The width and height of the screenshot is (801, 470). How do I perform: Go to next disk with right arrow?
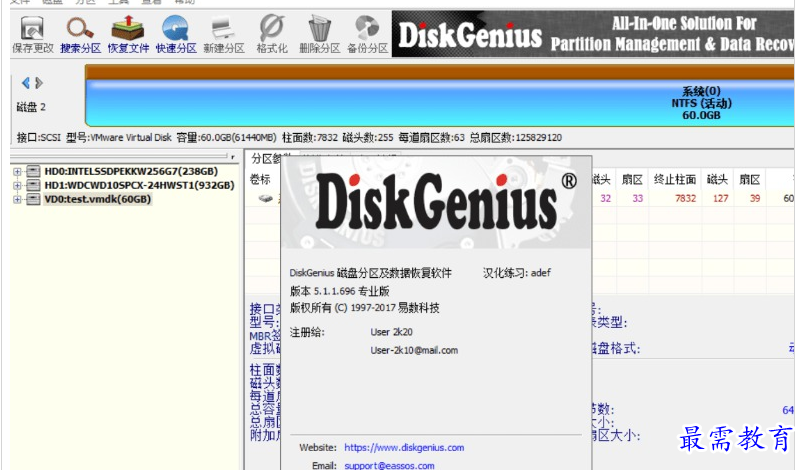pyautogui.click(x=39, y=83)
